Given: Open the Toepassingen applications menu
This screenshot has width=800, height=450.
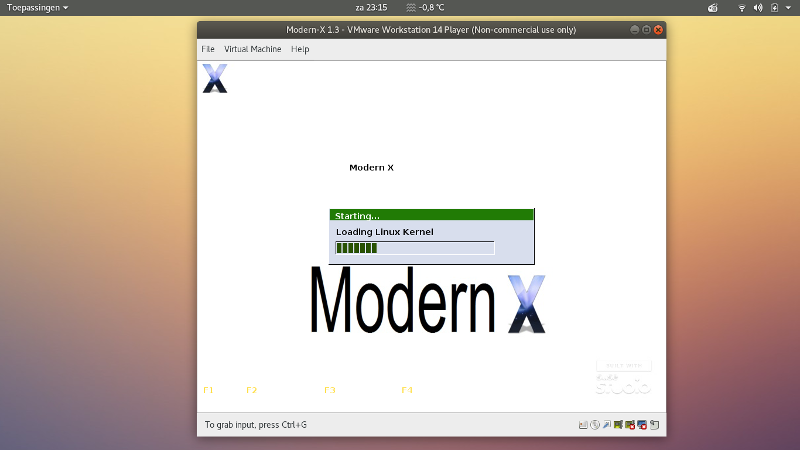Looking at the screenshot, I should (37, 8).
